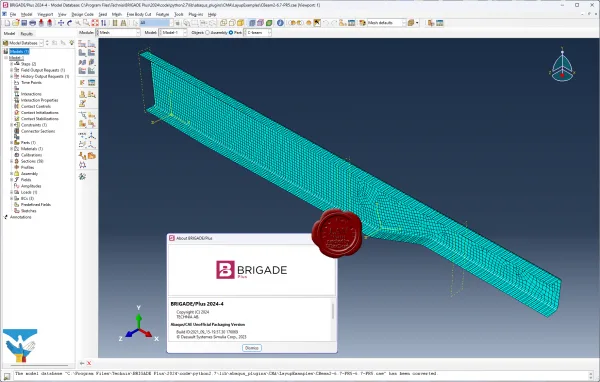Viewport: 600px width, 382px height.
Task: Expand the Steps (2) tree node
Action: [11, 64]
